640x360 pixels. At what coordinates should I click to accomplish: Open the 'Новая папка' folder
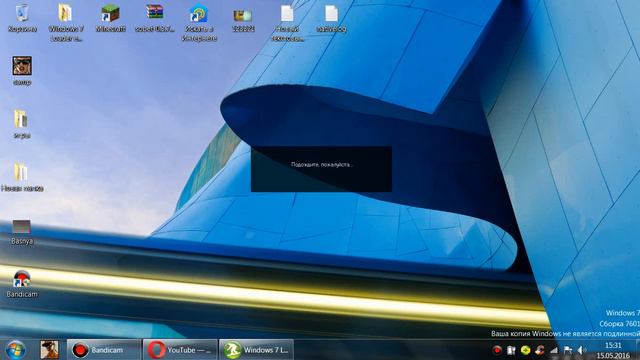pyautogui.click(x=22, y=177)
